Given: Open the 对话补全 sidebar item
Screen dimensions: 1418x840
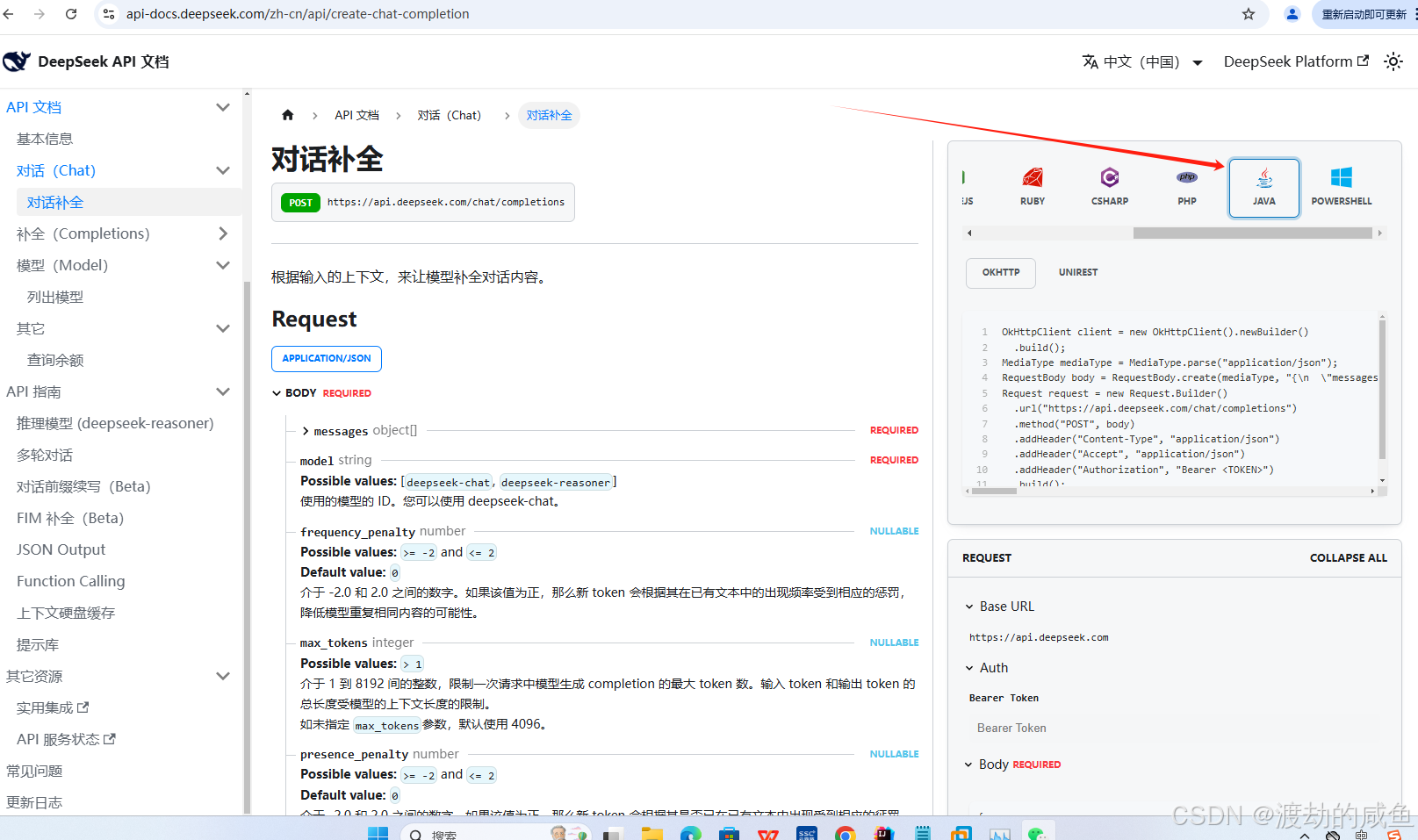Looking at the screenshot, I should (129, 202).
